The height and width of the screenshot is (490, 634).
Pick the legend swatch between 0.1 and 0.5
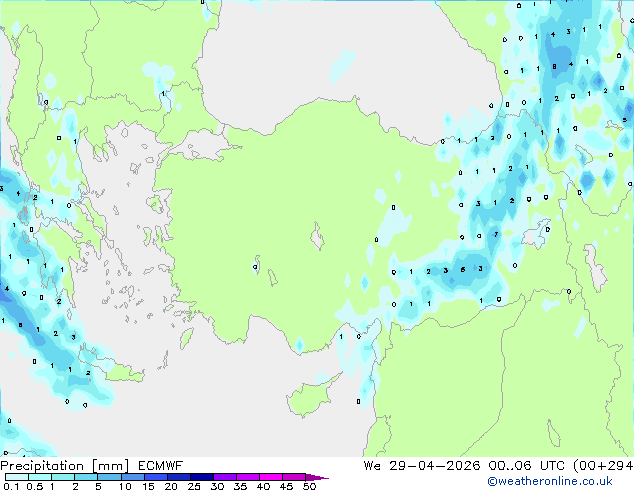[x=17, y=477]
